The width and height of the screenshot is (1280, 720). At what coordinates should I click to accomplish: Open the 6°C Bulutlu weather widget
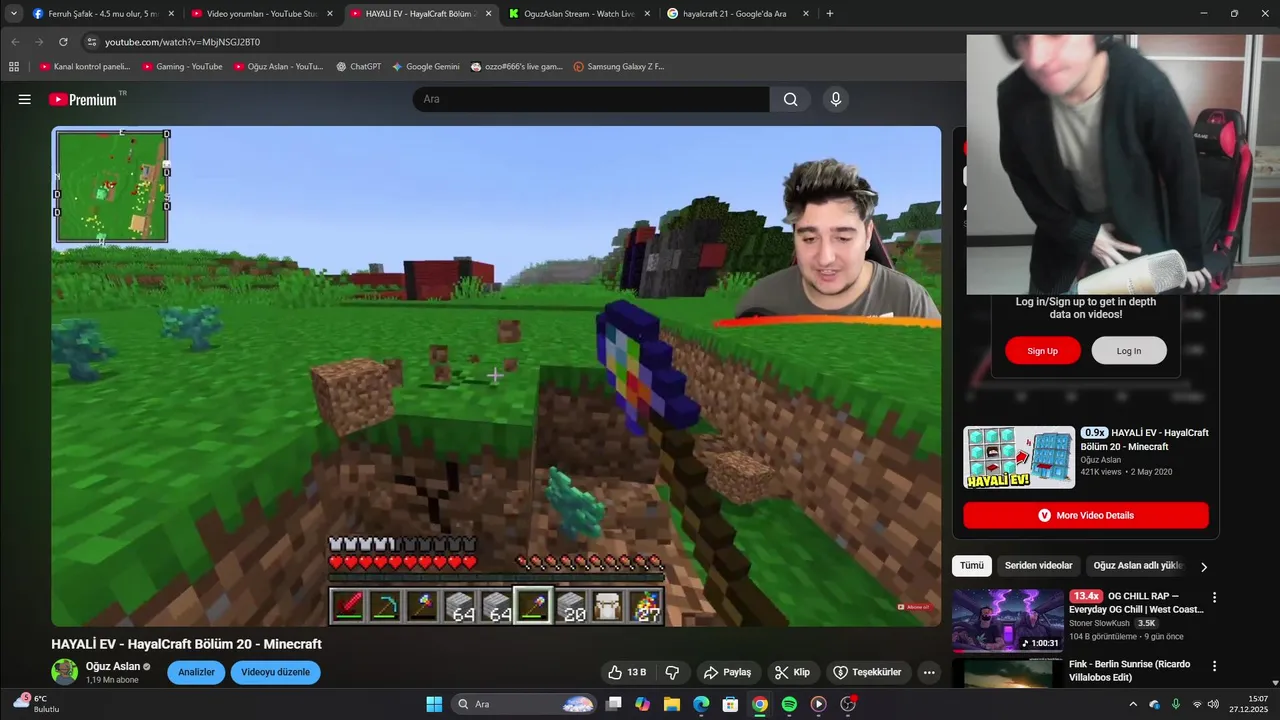coord(35,704)
